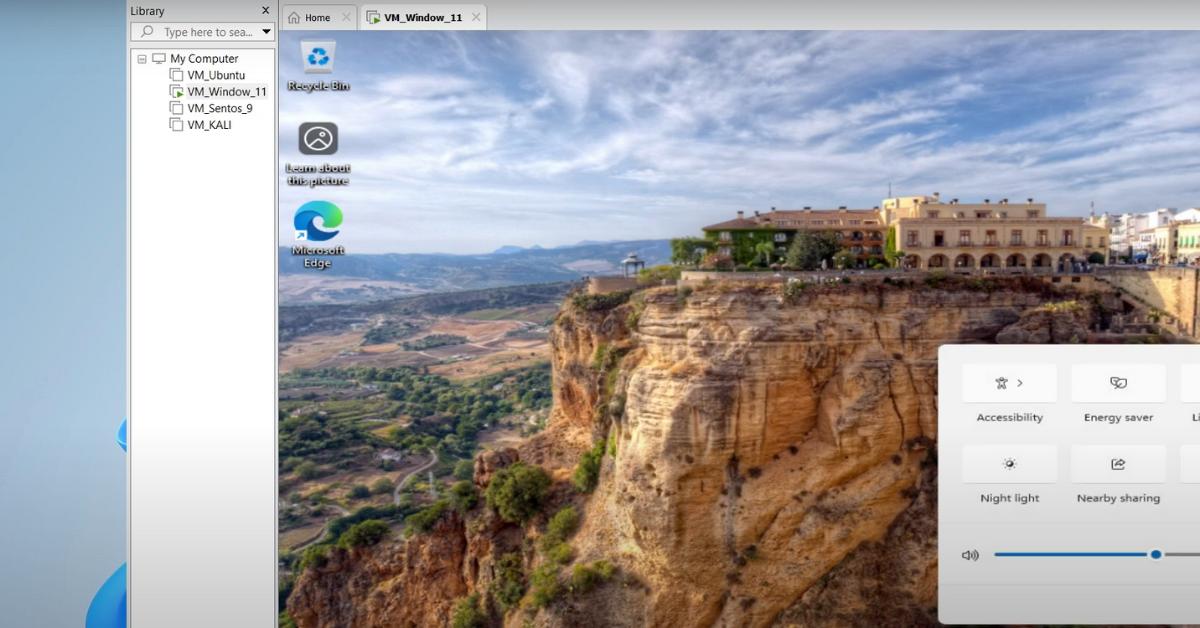
Task: Click the My Computer monitor icon
Action: coord(159,59)
